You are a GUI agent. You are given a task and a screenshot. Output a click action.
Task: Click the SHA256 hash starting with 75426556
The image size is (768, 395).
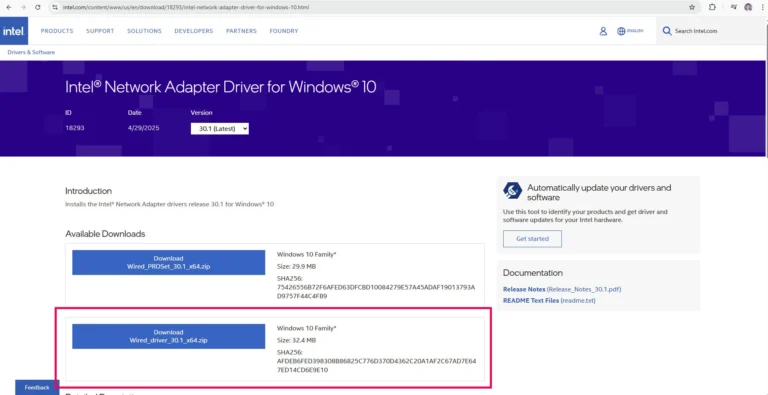coord(376,292)
